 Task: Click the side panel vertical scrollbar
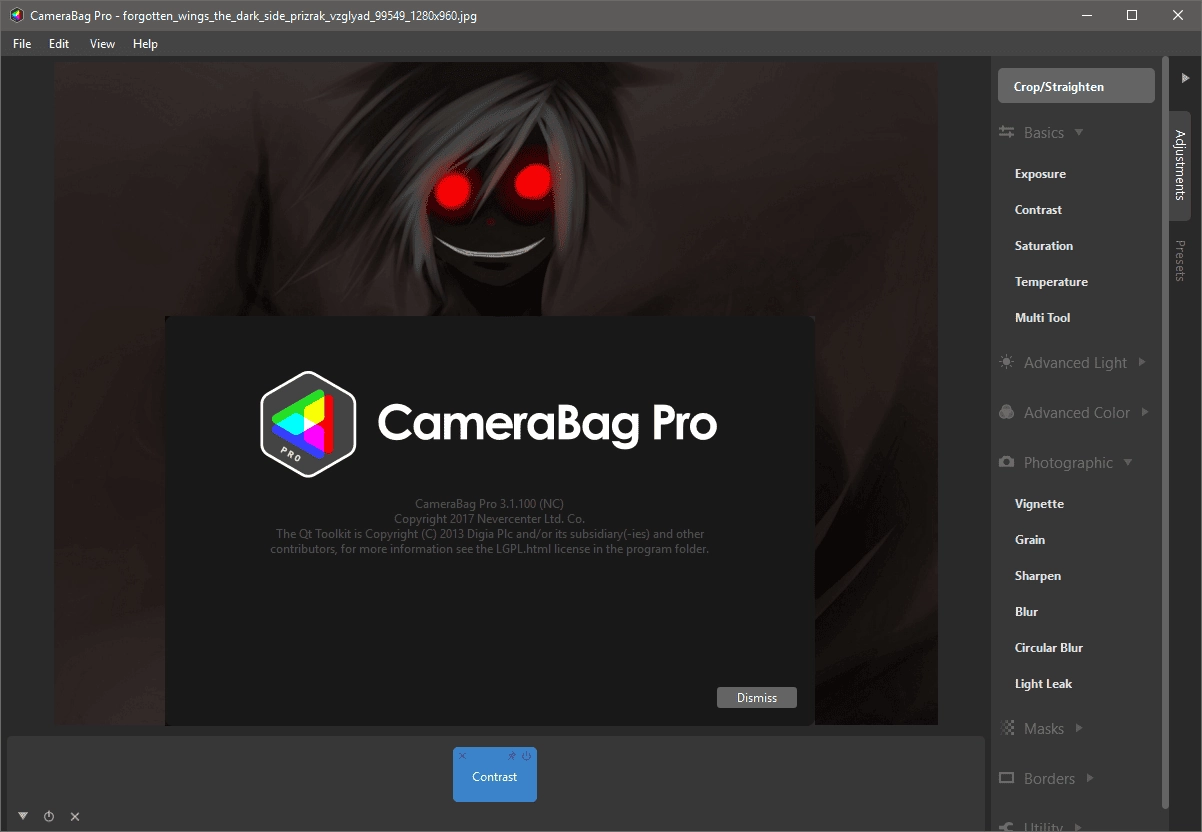(x=1165, y=435)
